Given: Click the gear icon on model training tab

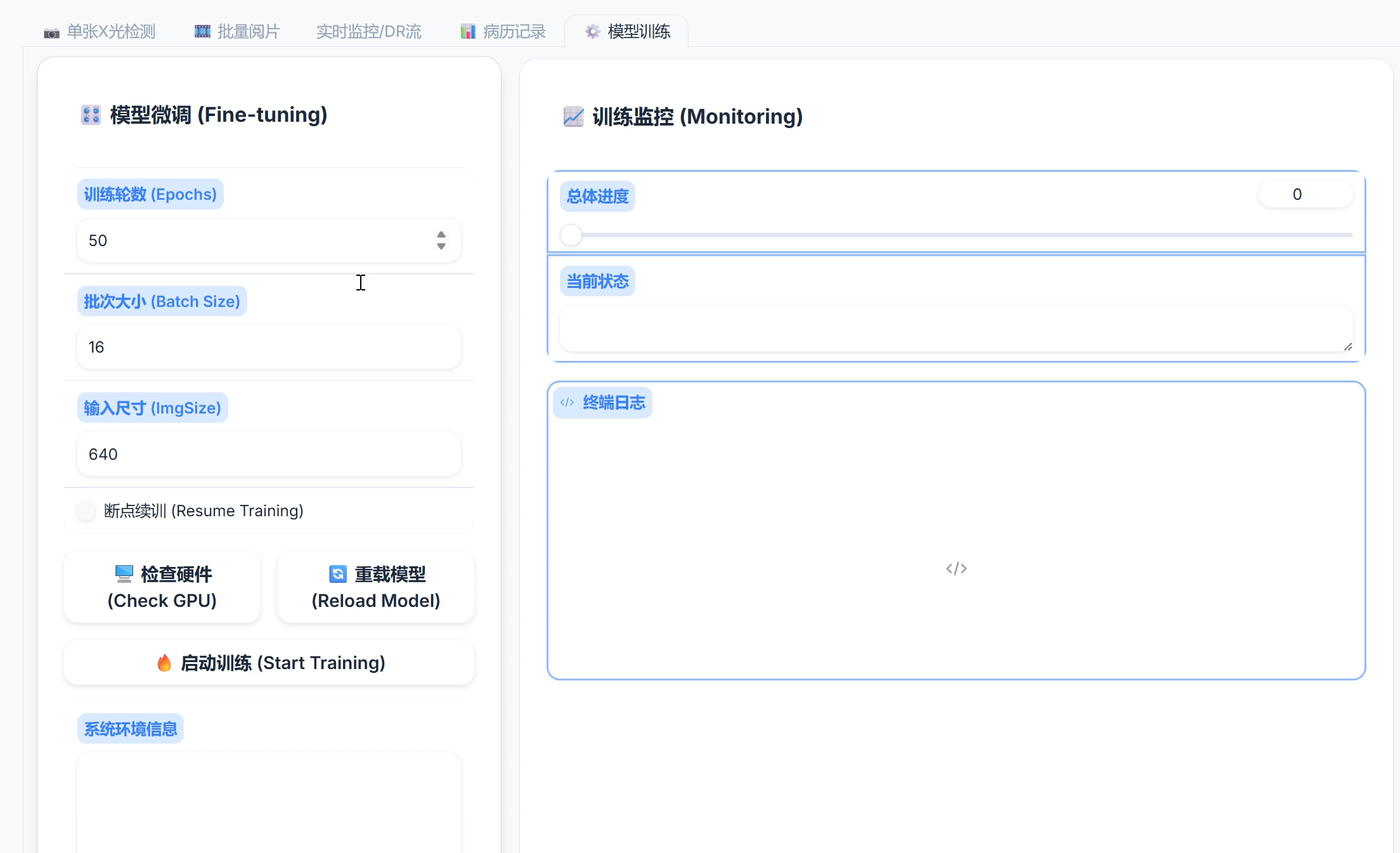Looking at the screenshot, I should click(x=592, y=31).
